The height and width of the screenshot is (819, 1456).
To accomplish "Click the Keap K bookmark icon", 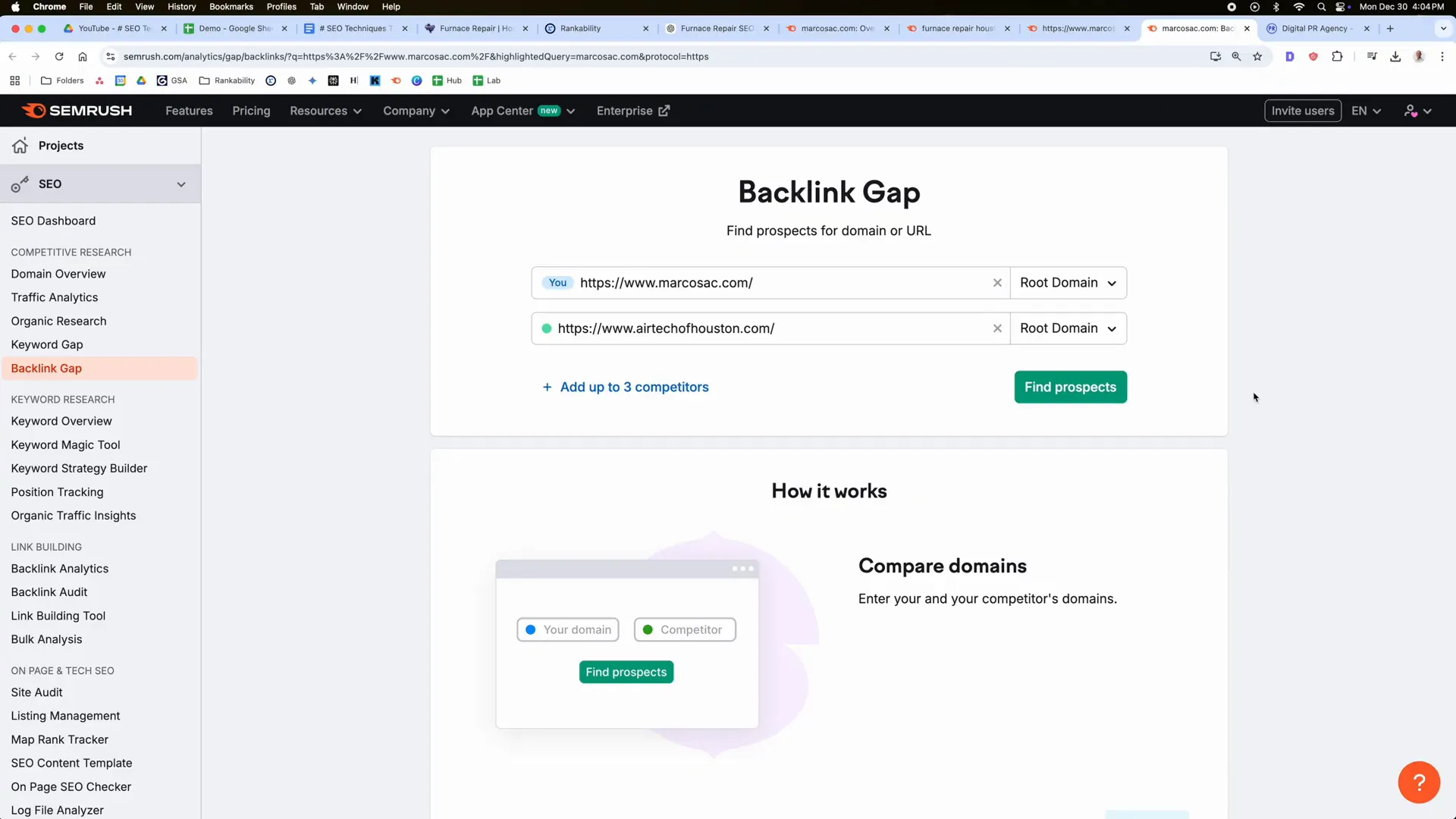I will [x=375, y=80].
